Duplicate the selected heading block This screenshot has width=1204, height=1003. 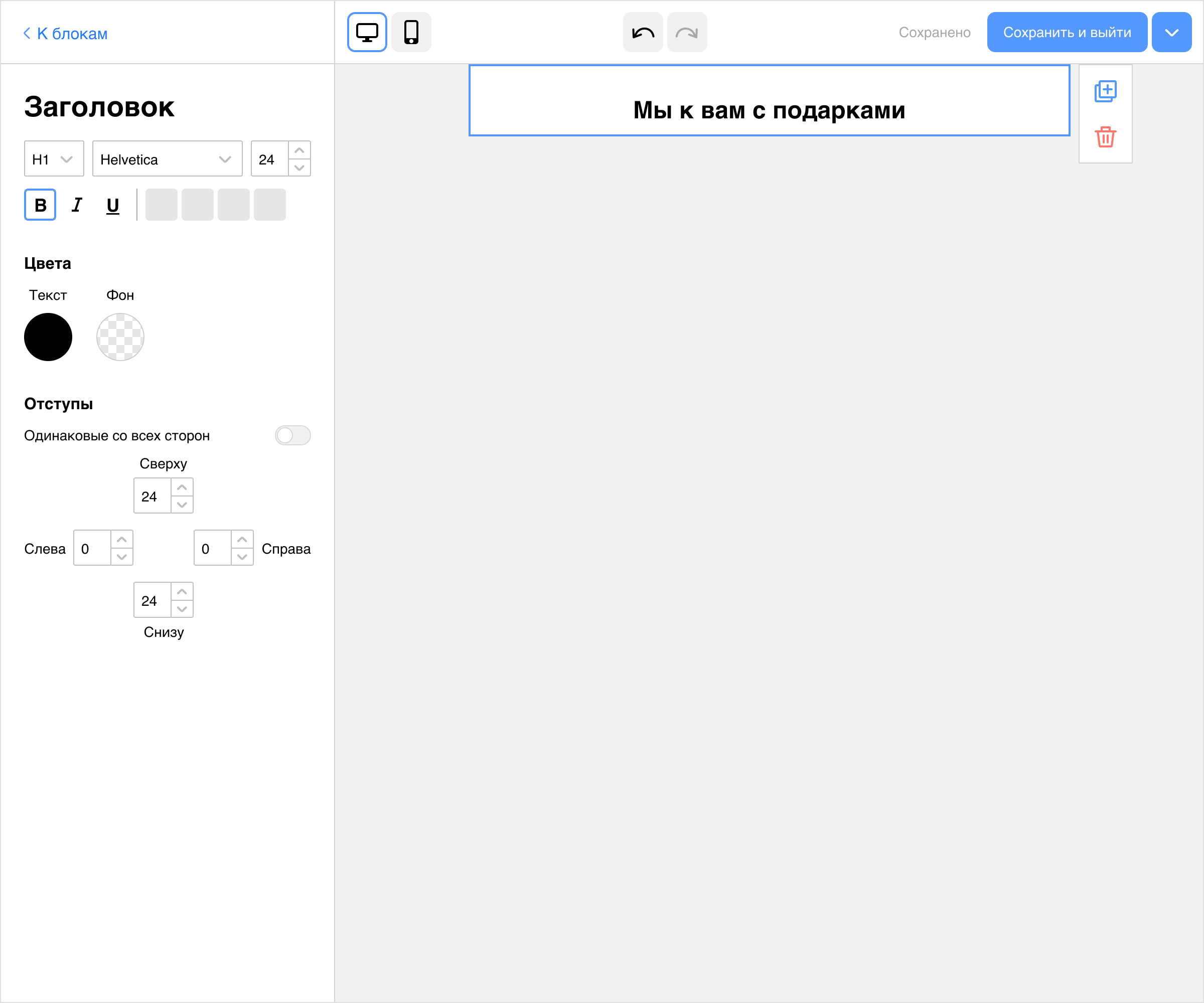[x=1105, y=91]
